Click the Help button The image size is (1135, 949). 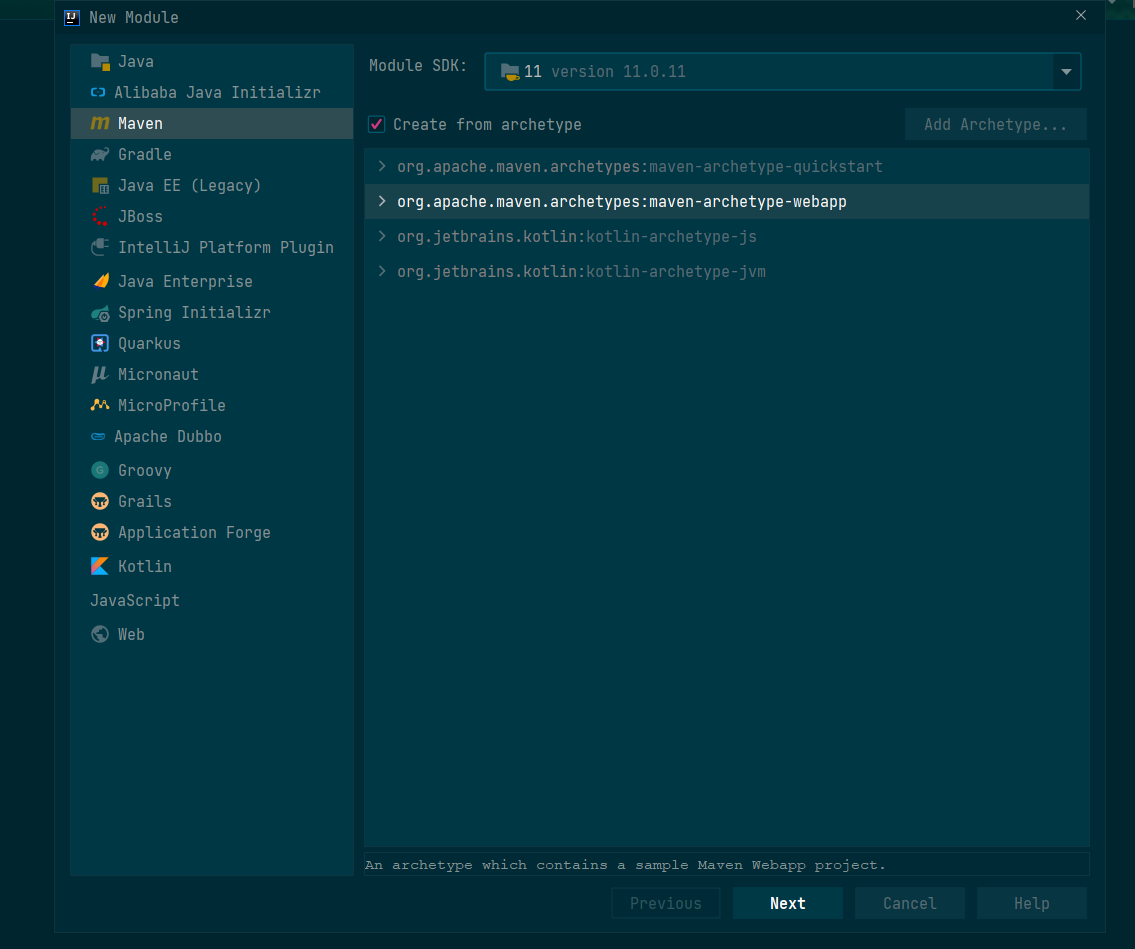click(x=1031, y=903)
